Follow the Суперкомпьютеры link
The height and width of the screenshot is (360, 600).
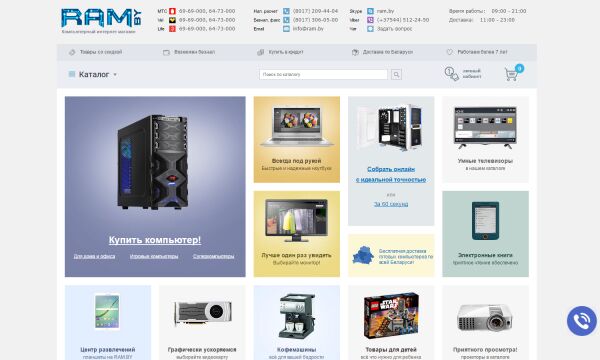[x=214, y=256]
